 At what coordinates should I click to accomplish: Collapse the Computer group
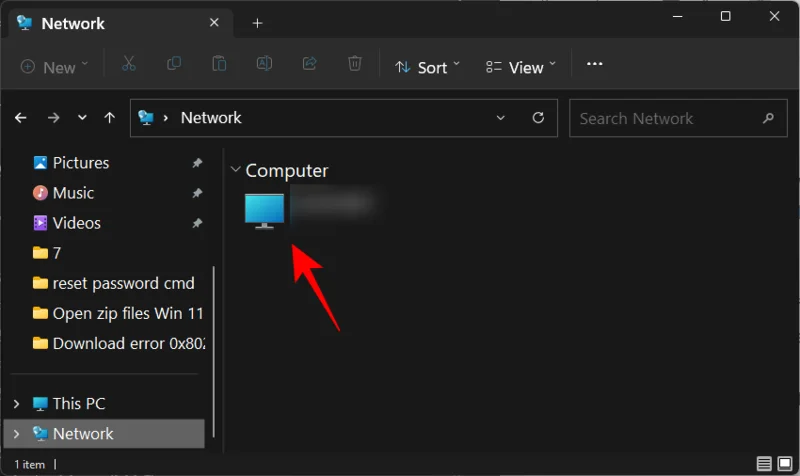point(235,169)
